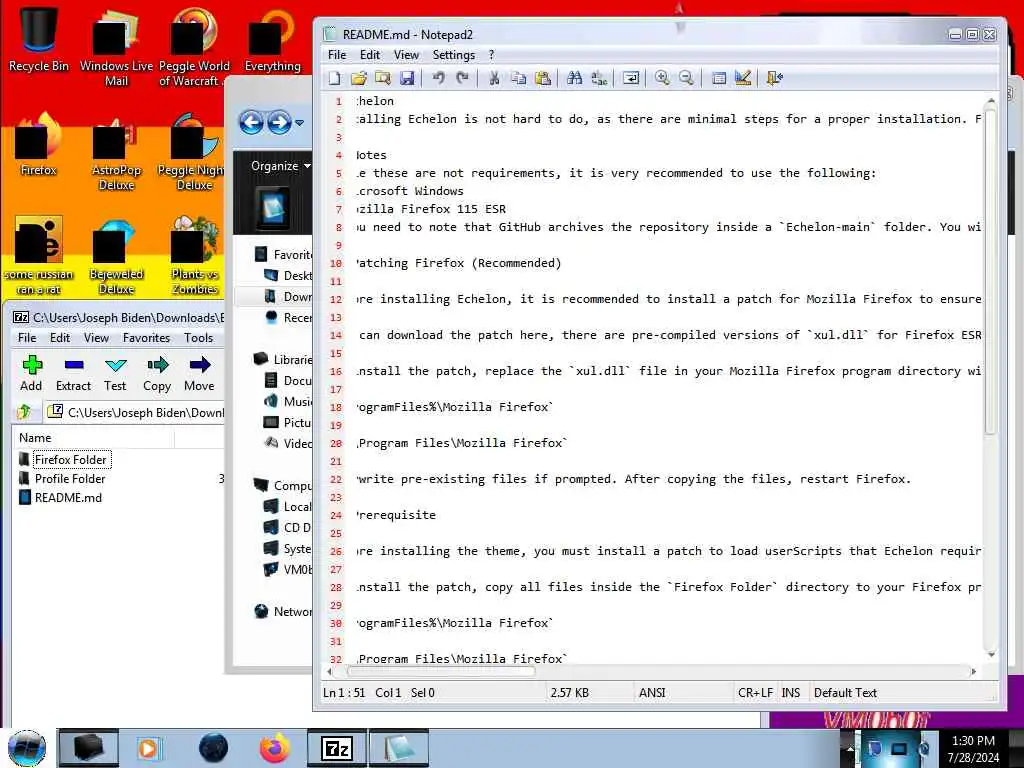Viewport: 1024px width, 768px height.
Task: Click Open file icon in Notepad2 toolbar
Action: click(359, 78)
